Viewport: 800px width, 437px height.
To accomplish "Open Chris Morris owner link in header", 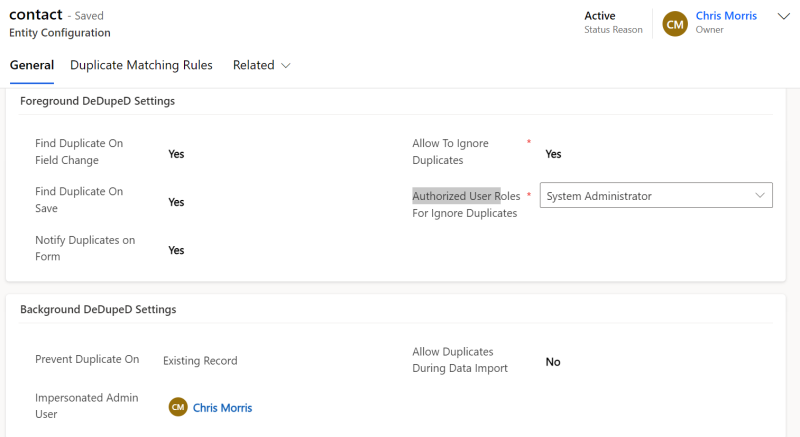I will [726, 16].
